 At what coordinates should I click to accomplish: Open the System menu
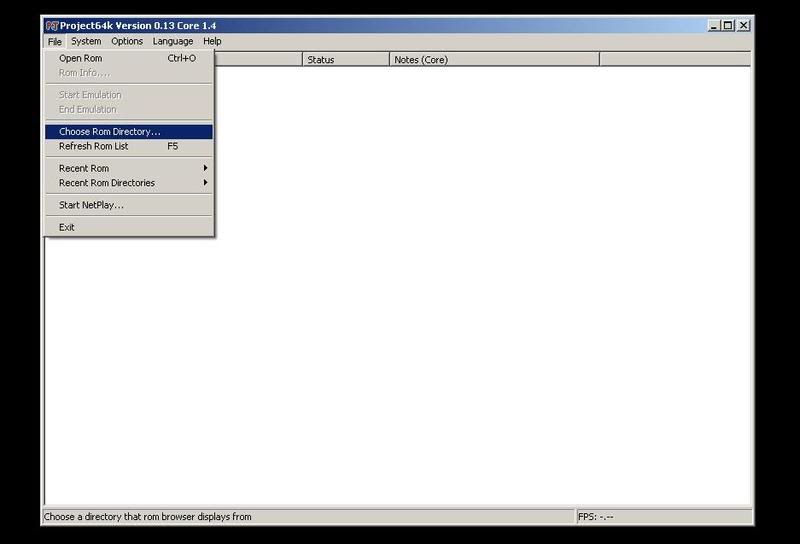[x=86, y=41]
